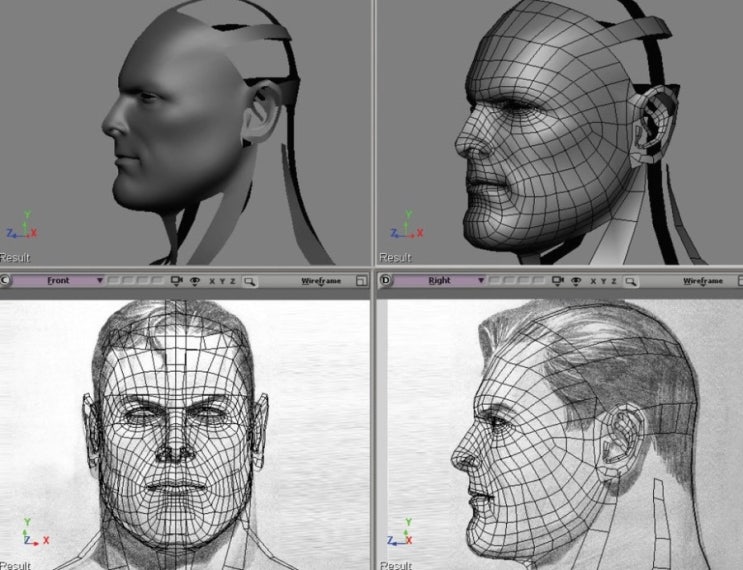
Task: Click the first memo camera slot in Front viewport
Action: (x=113, y=281)
